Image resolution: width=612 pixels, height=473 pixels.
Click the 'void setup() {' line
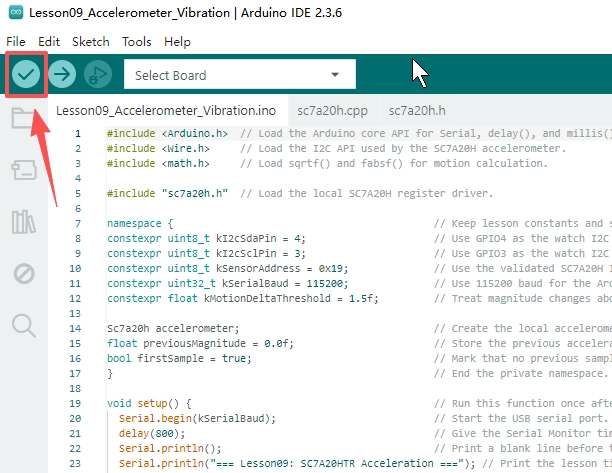(149, 404)
